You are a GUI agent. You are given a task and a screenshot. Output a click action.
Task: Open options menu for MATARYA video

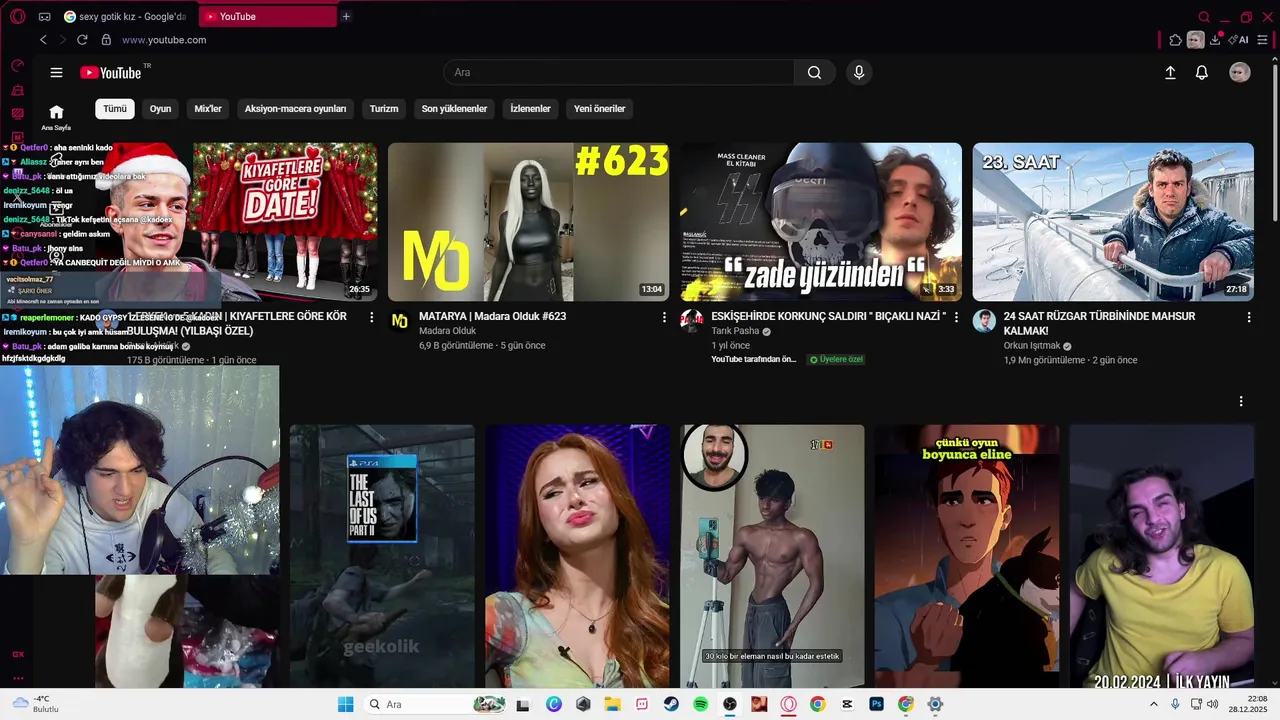tap(664, 317)
